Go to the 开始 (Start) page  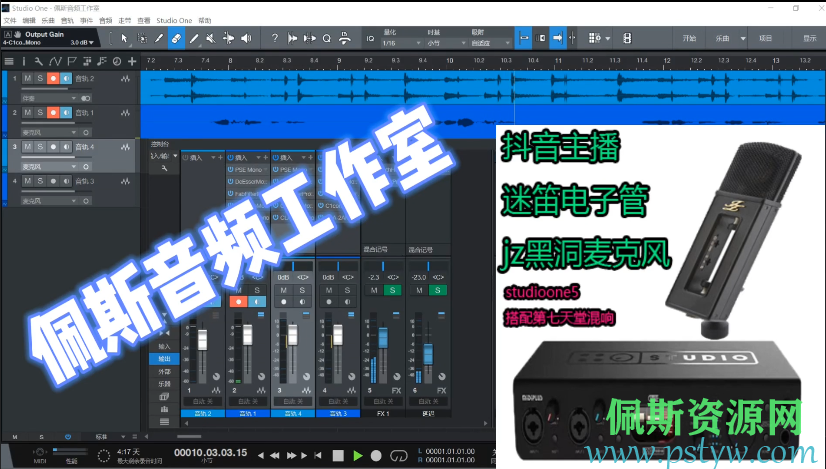690,38
